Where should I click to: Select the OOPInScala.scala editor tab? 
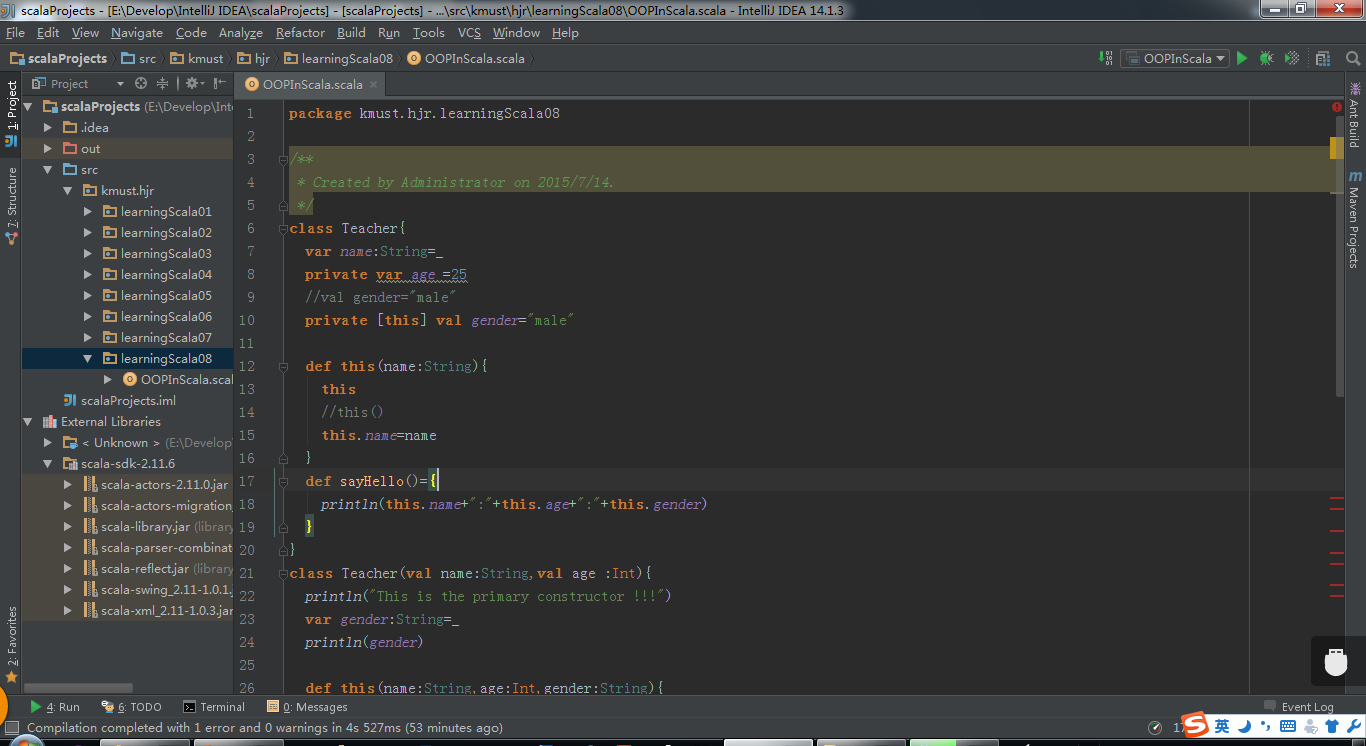312,84
